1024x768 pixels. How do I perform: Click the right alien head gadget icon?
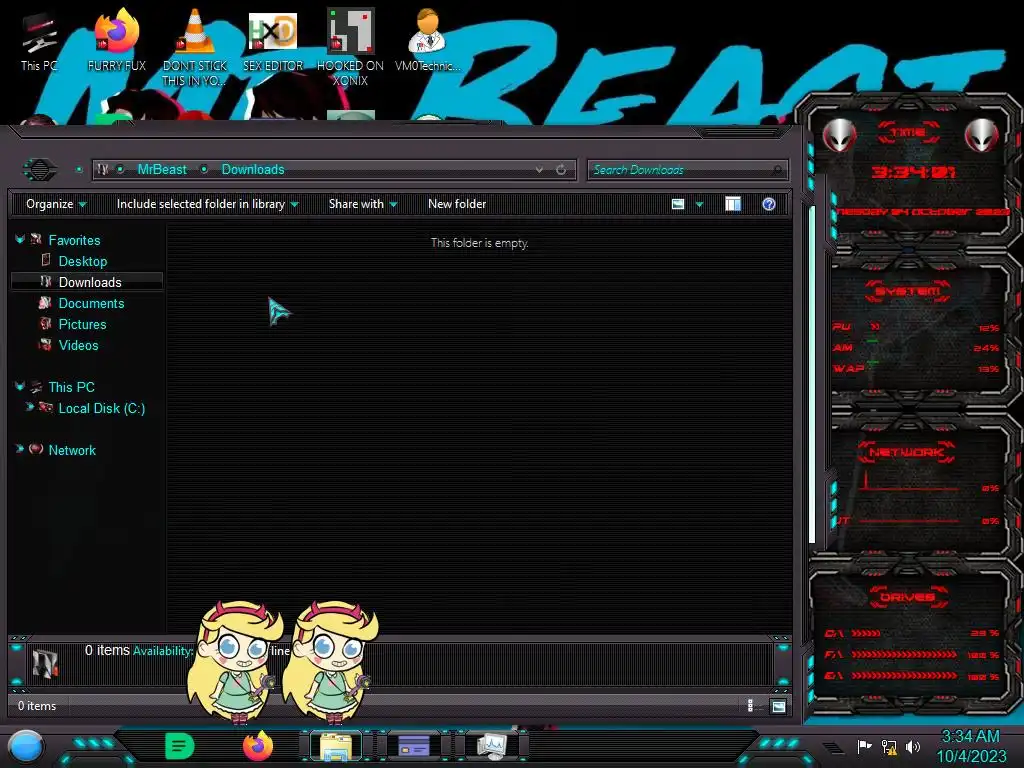click(982, 136)
